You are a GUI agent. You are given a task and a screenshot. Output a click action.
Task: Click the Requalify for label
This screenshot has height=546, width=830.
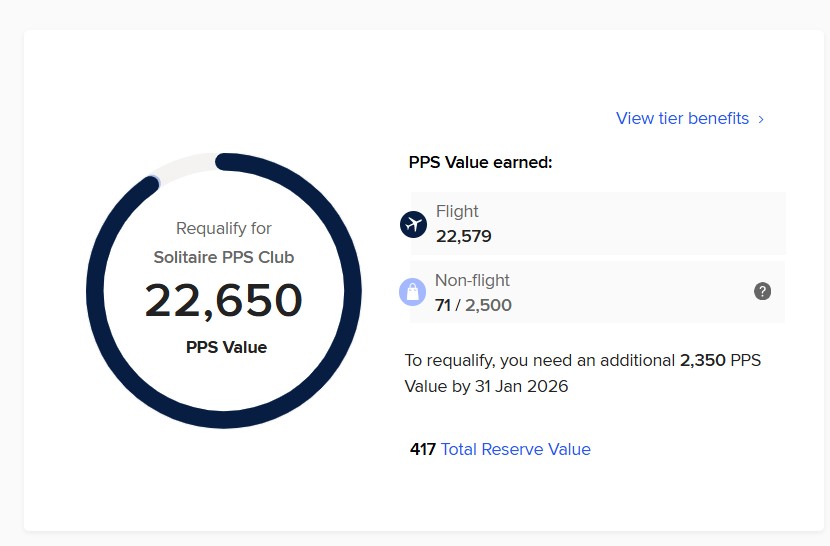(x=223, y=228)
